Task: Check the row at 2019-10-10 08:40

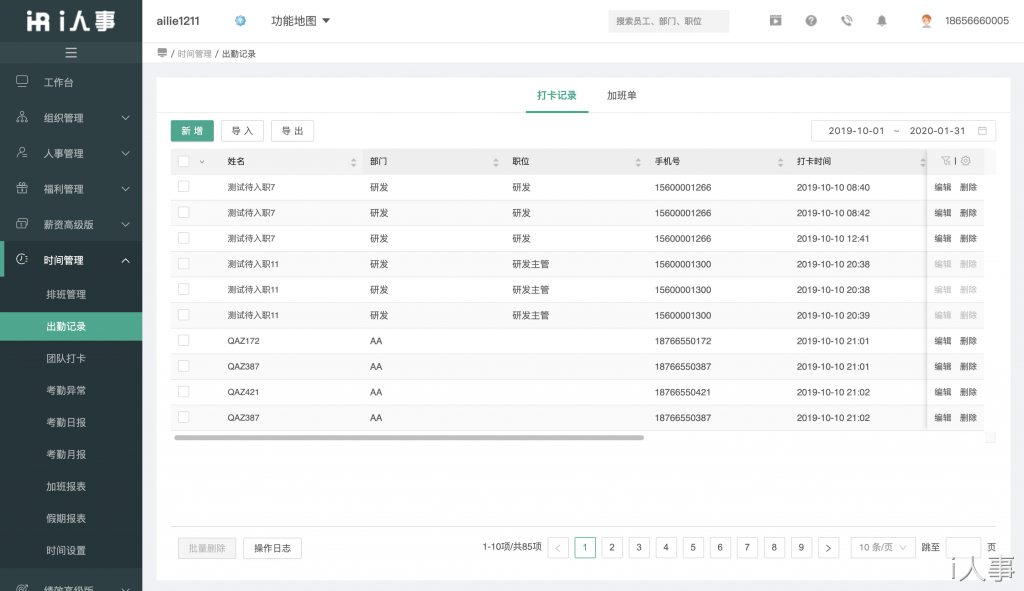Action: 184,187
